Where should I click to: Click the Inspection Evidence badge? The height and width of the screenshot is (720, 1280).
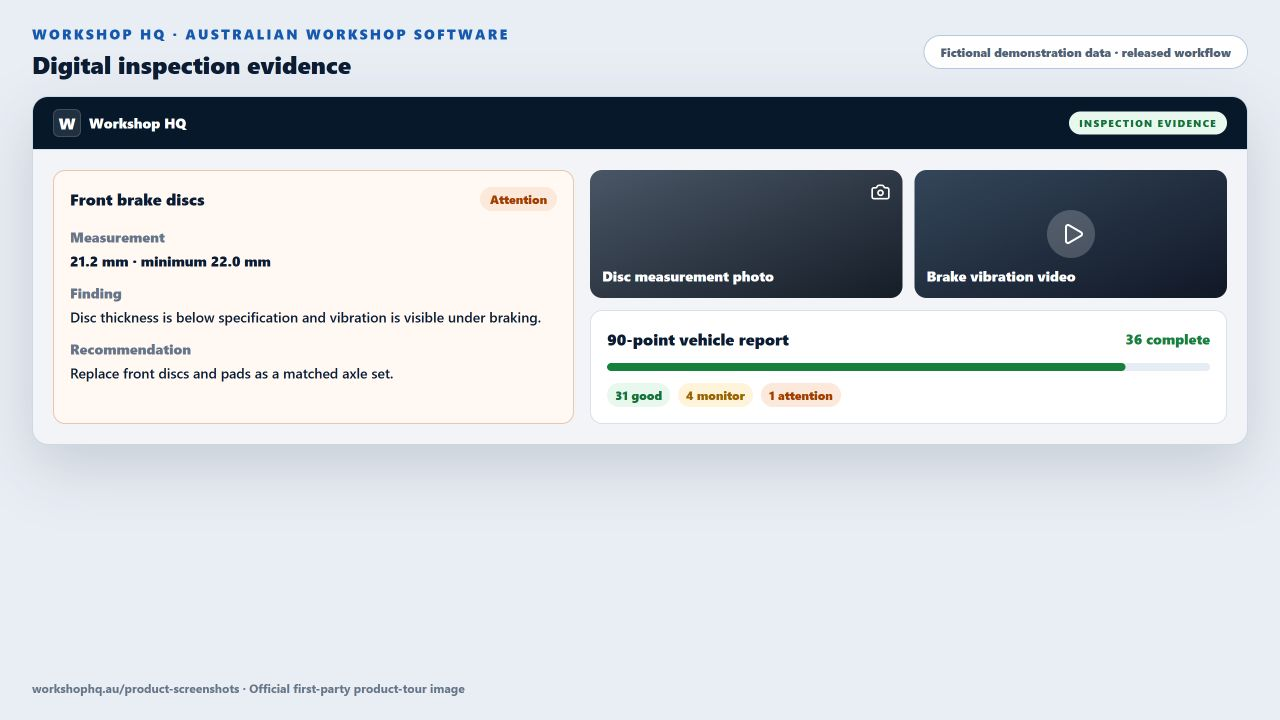[1148, 123]
